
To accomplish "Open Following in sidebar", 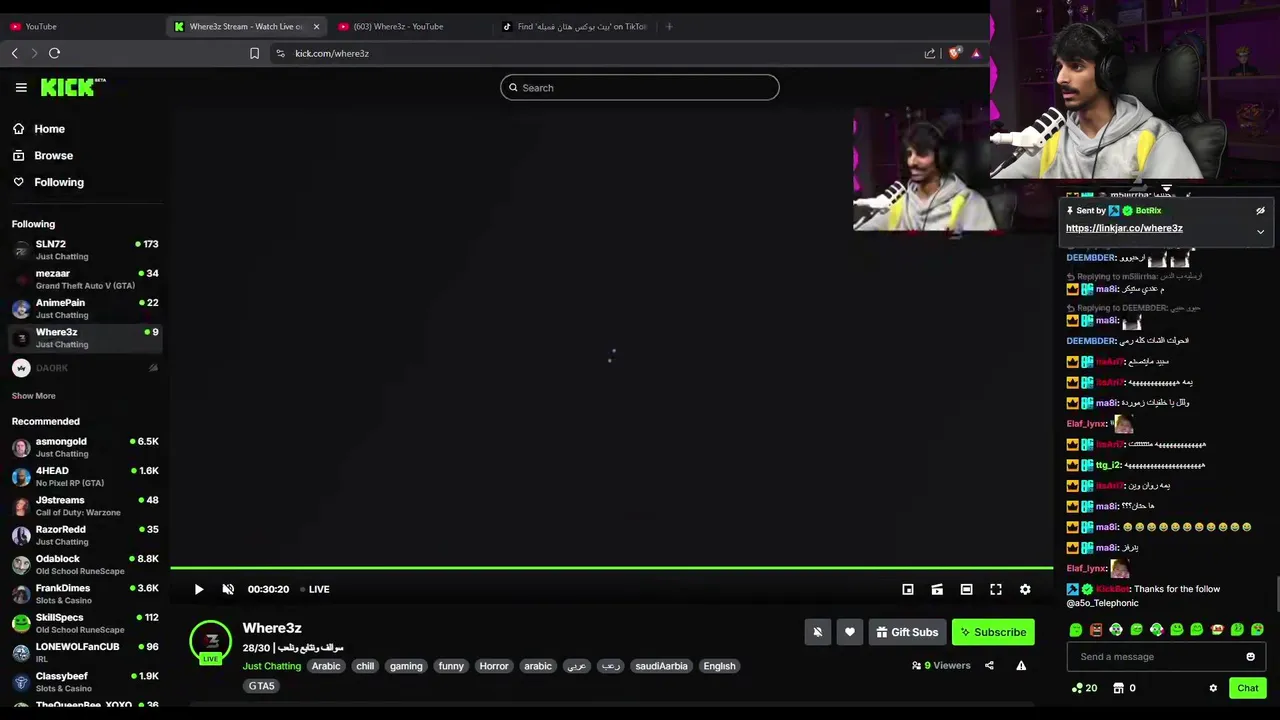I will [x=59, y=182].
